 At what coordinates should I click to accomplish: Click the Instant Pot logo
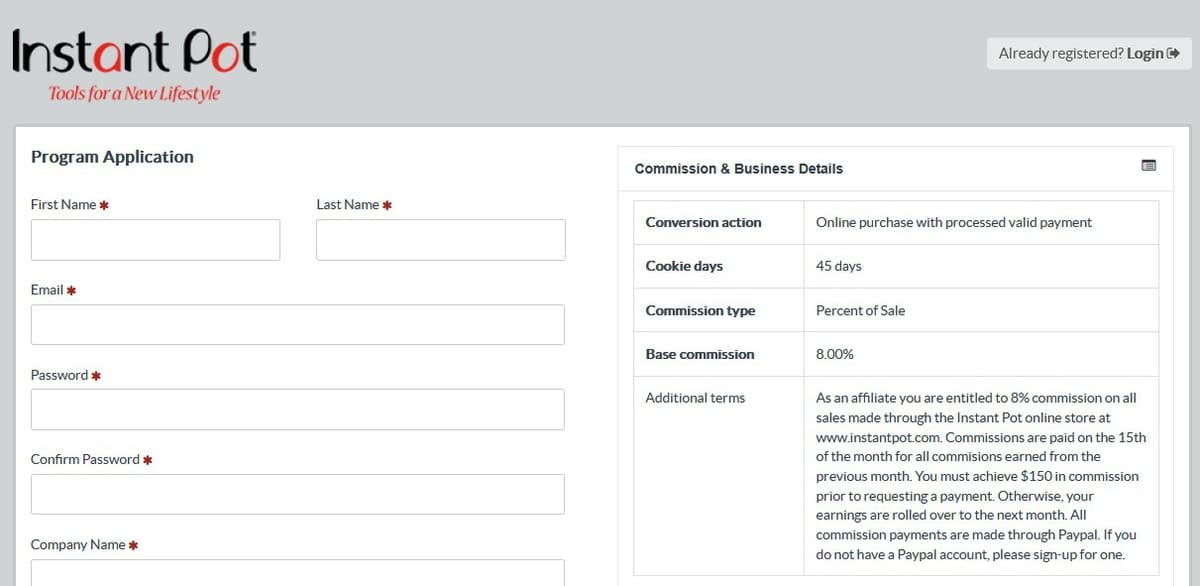point(134,65)
